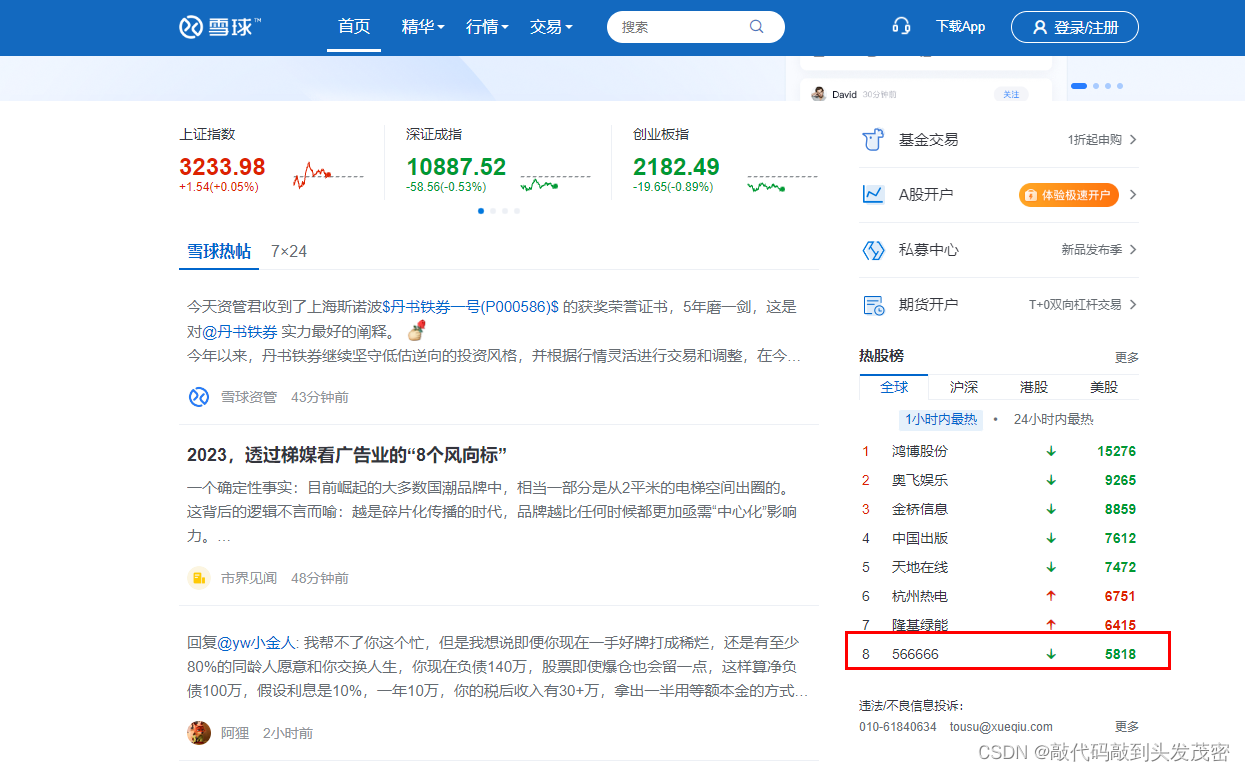1245x771 pixels.
Task: Open 天地在线 in hot stocks list
Action: [920, 567]
